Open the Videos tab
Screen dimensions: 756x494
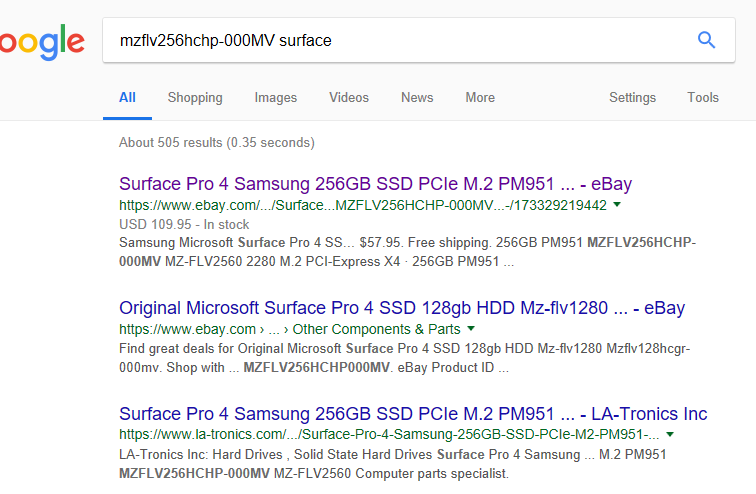(x=349, y=98)
